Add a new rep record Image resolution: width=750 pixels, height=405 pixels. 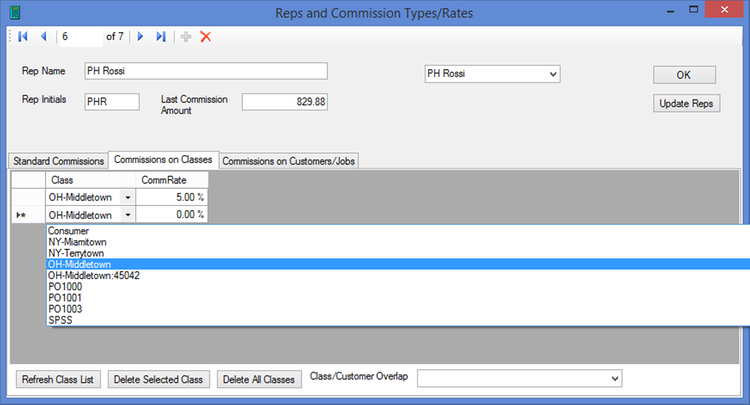[x=186, y=36]
